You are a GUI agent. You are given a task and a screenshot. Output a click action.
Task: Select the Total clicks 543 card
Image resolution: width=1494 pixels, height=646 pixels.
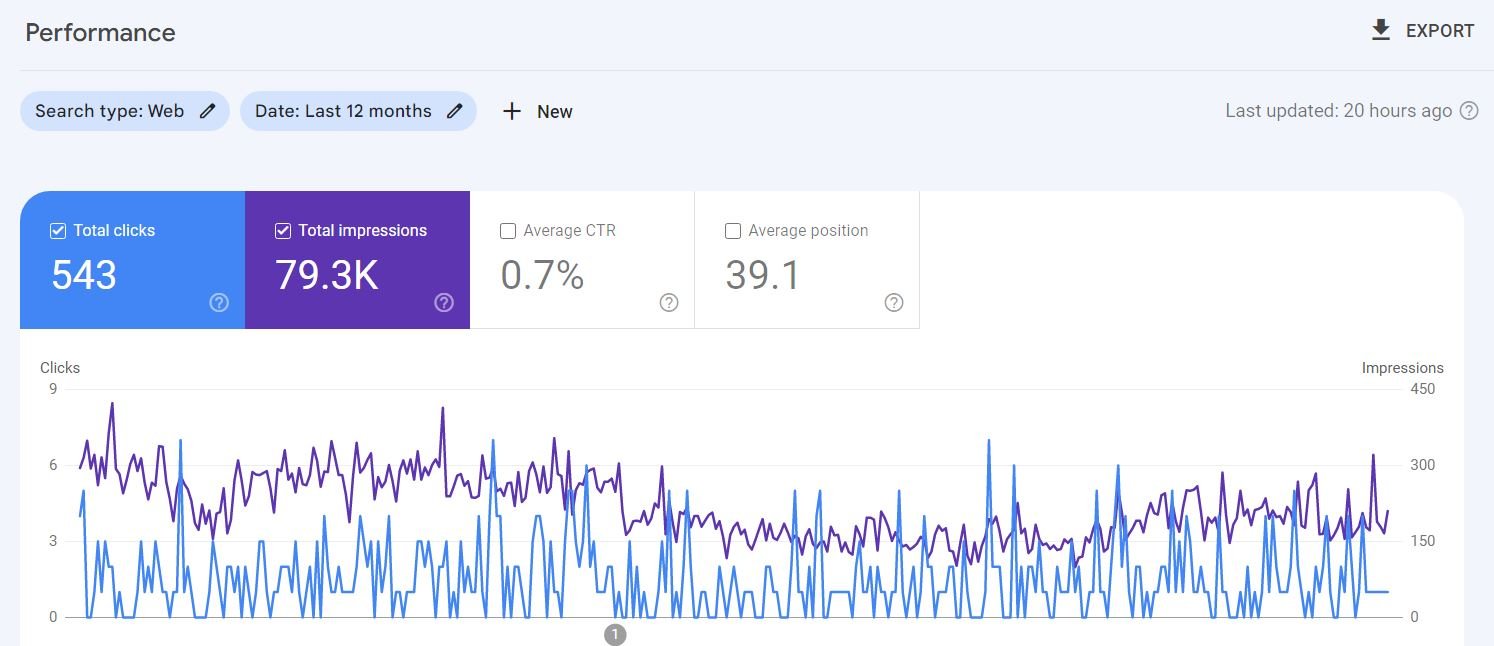coord(132,260)
